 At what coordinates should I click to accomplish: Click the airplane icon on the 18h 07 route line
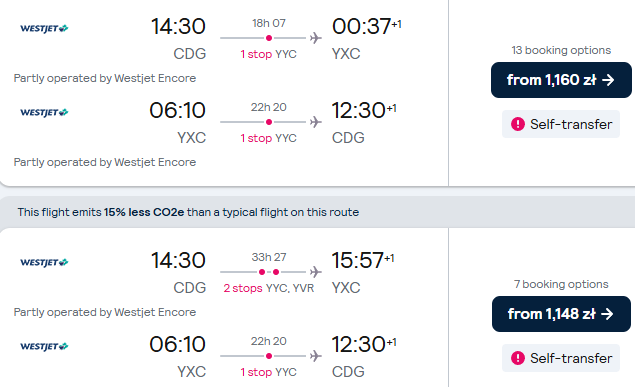point(315,38)
